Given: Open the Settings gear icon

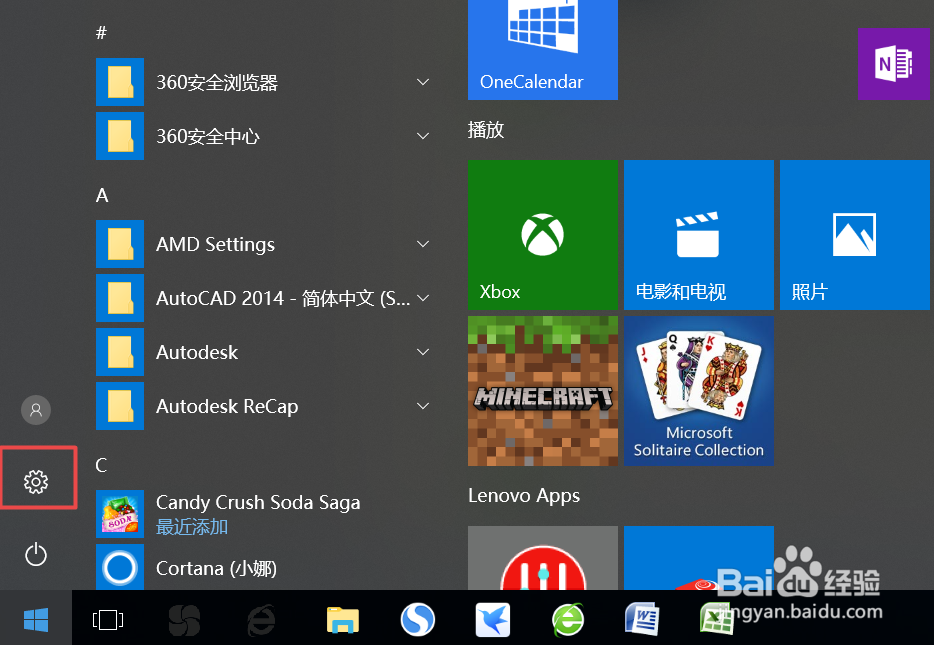Looking at the screenshot, I should 36,481.
